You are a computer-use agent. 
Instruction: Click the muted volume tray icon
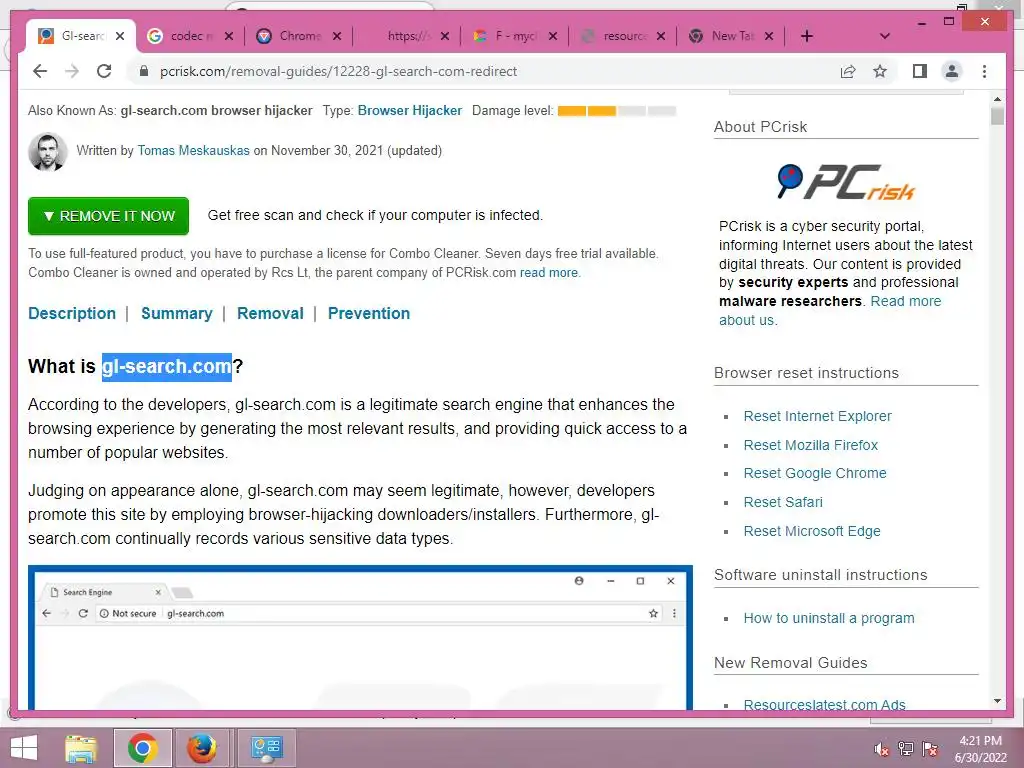click(x=882, y=749)
